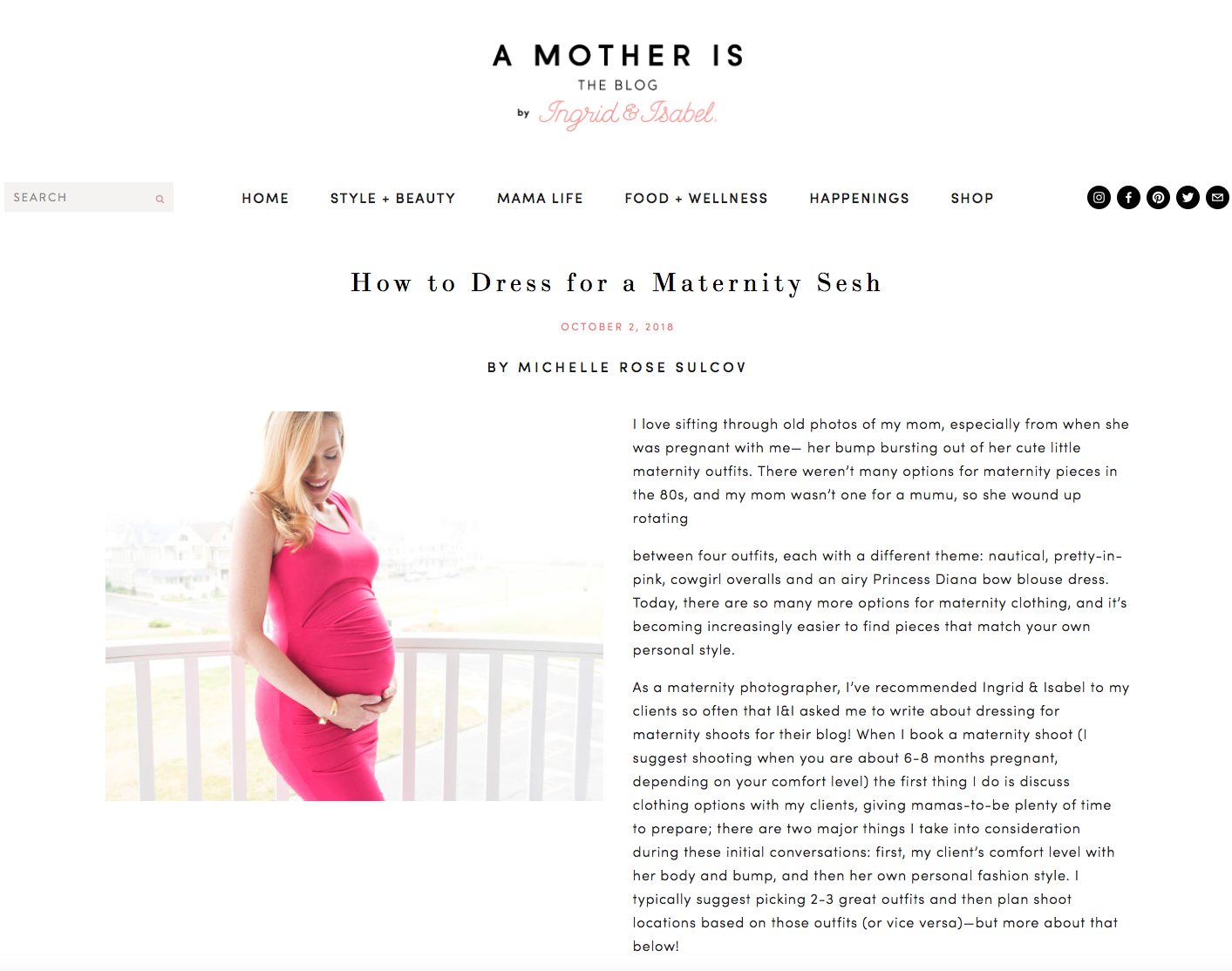Click the October 2, 2018 date link
Screen dimensions: 1232x971
tap(617, 327)
